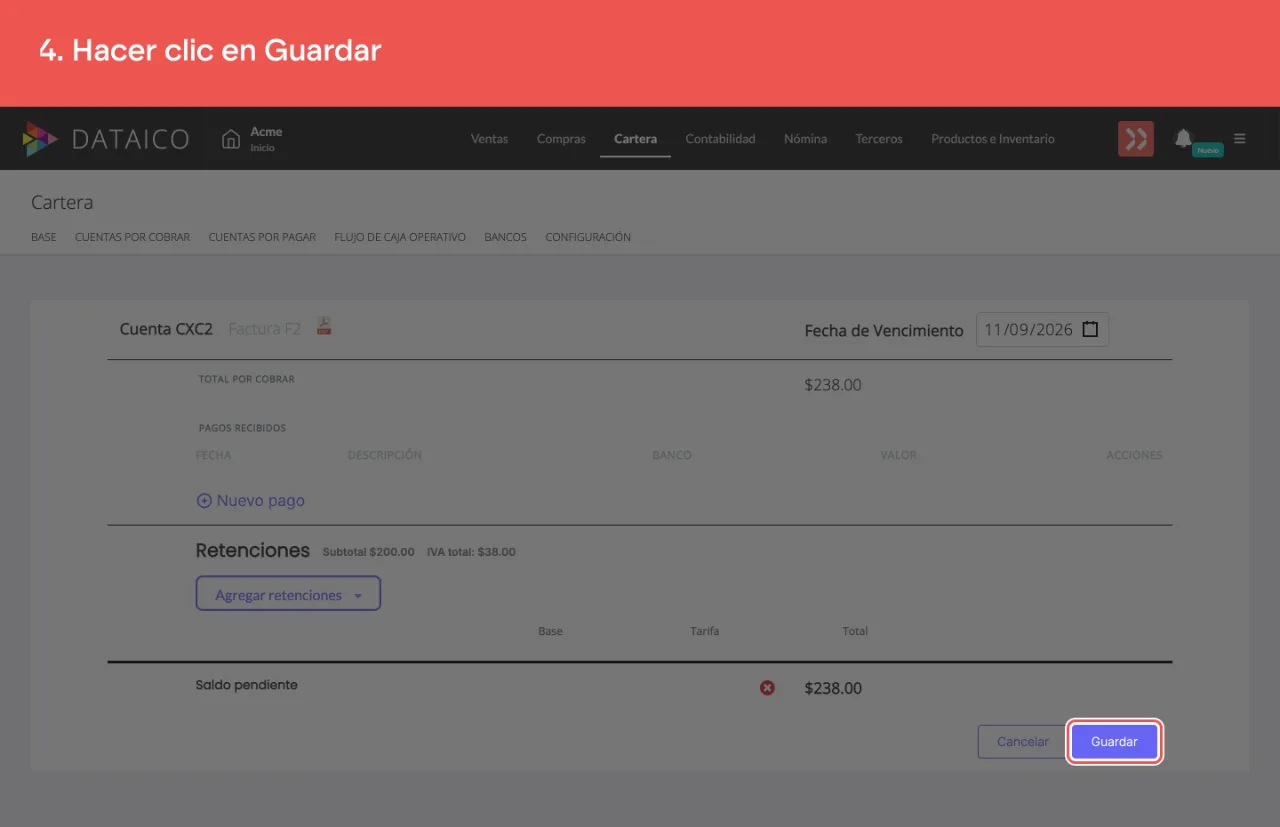The image size is (1280, 827).
Task: Click the VALOR column header
Action: coord(899,455)
